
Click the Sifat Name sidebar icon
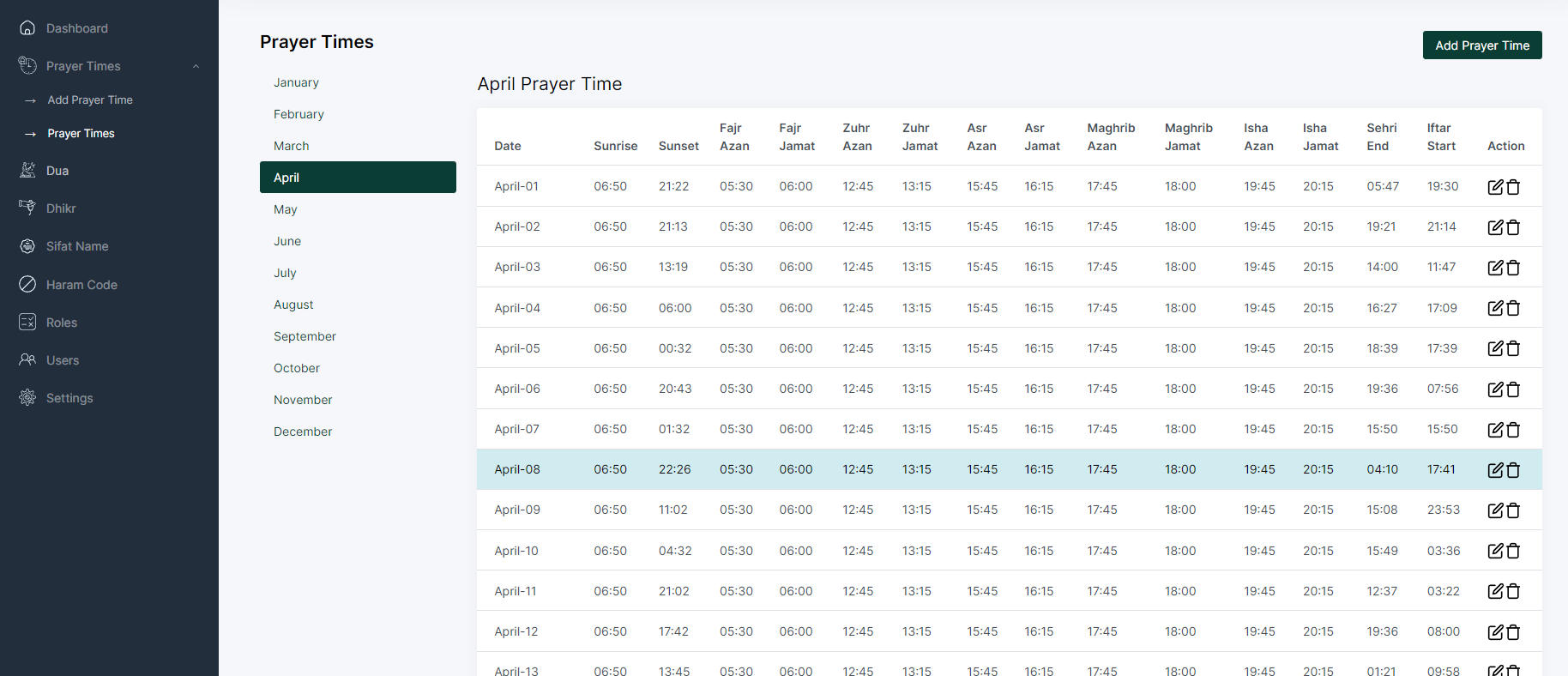click(27, 246)
